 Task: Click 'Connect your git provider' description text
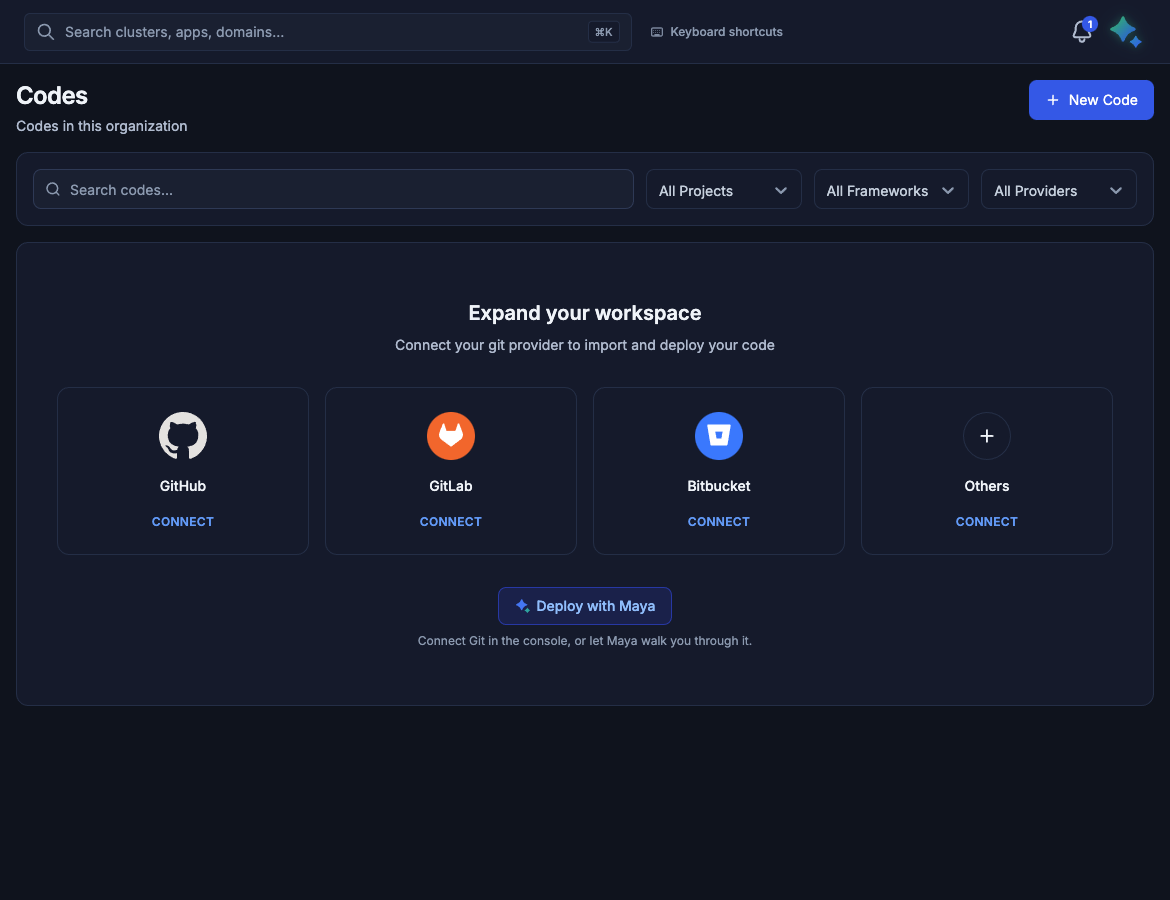coord(585,345)
